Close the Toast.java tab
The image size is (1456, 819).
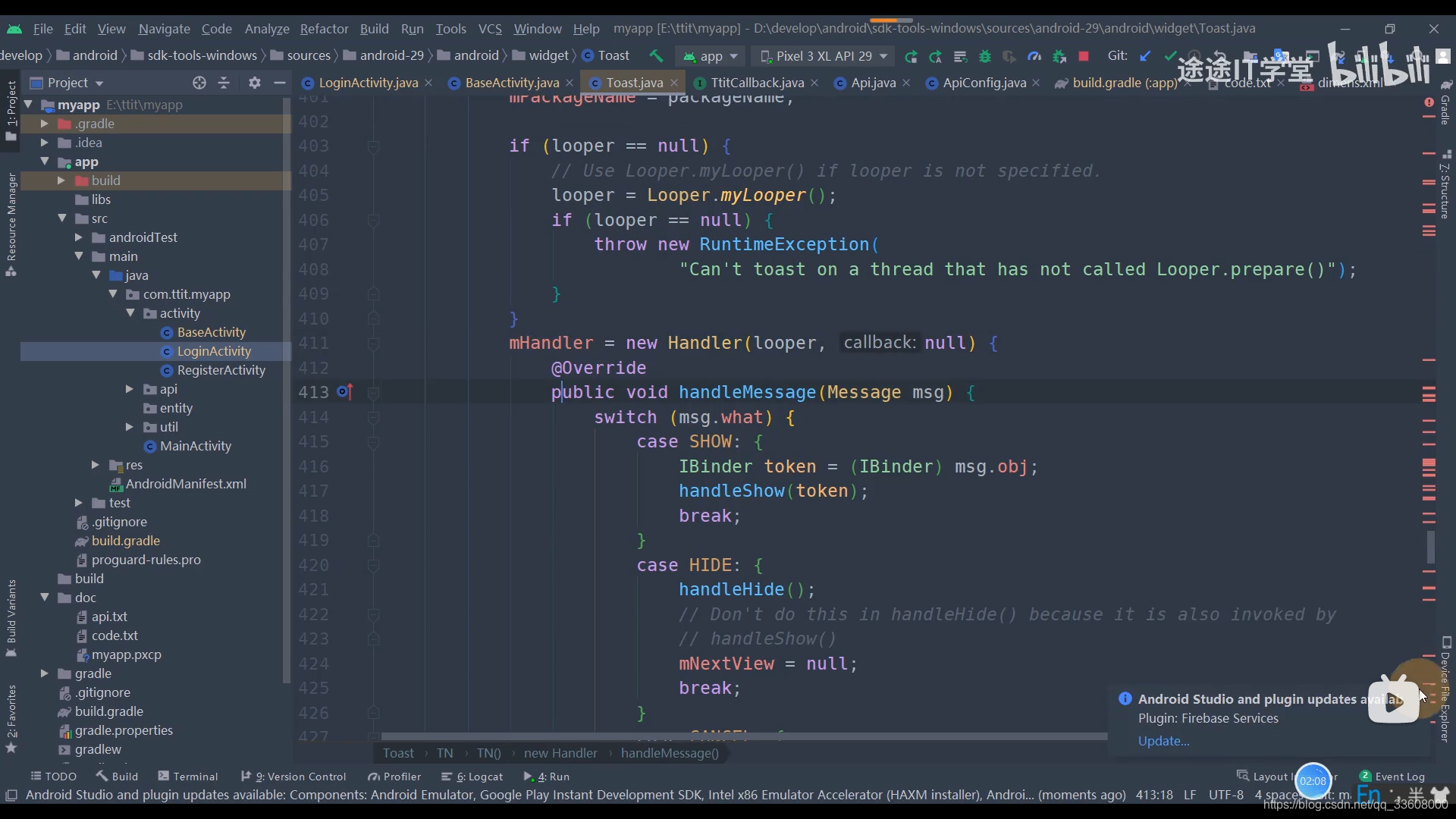click(x=673, y=83)
